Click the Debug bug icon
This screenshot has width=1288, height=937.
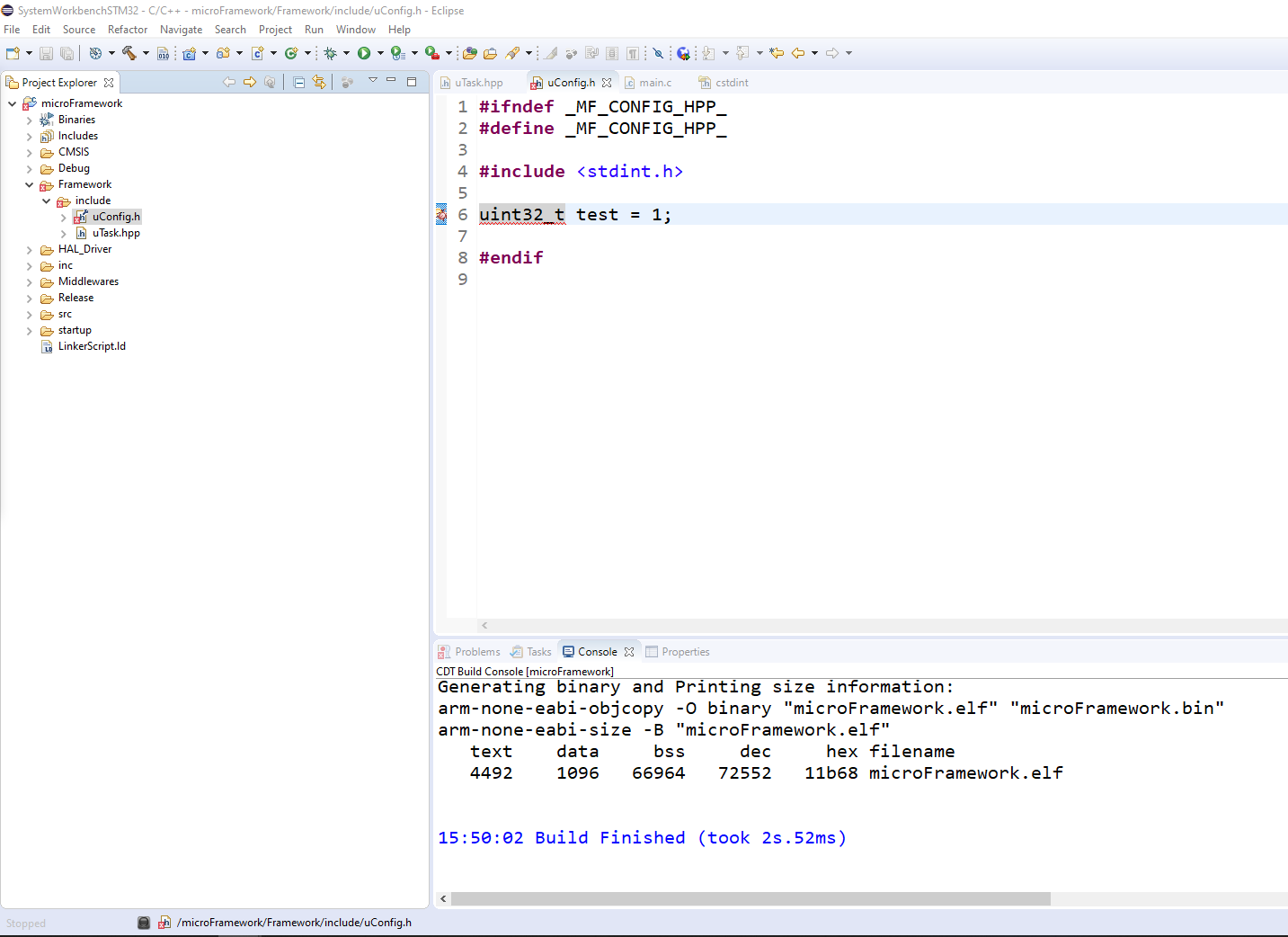point(330,53)
